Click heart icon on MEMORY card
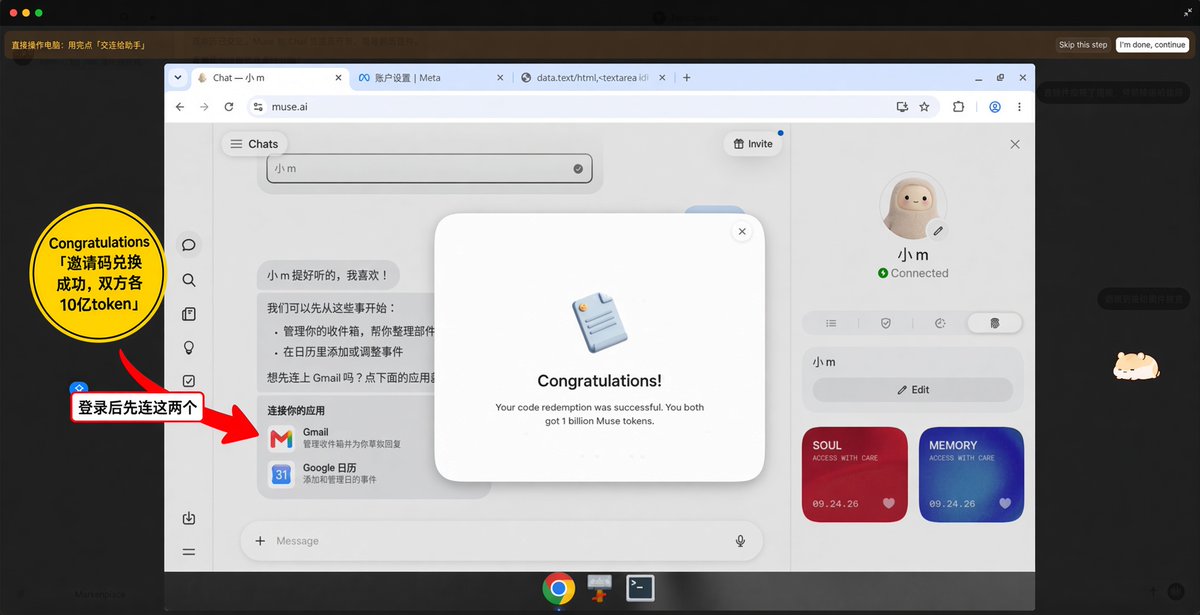 click(1005, 503)
